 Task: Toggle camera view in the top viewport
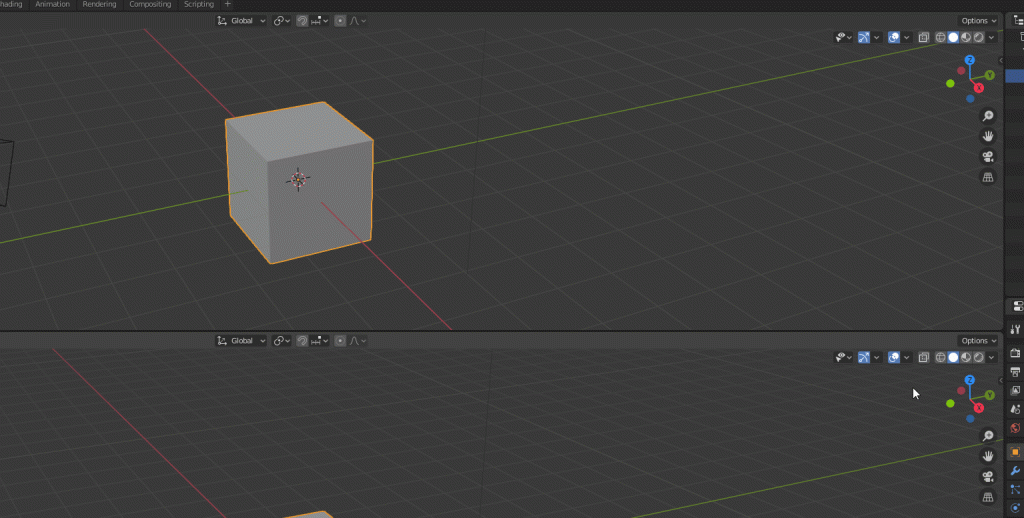pos(988,157)
